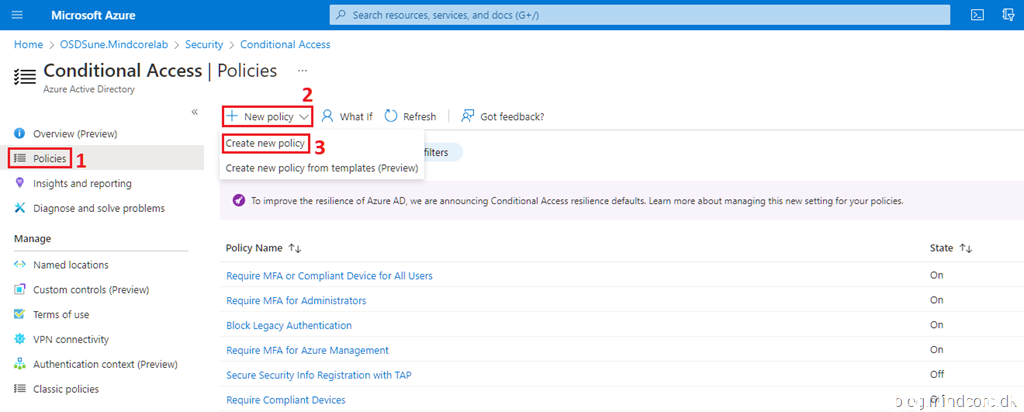Click the search resources input box
The image size is (1024, 412).
click(x=640, y=15)
